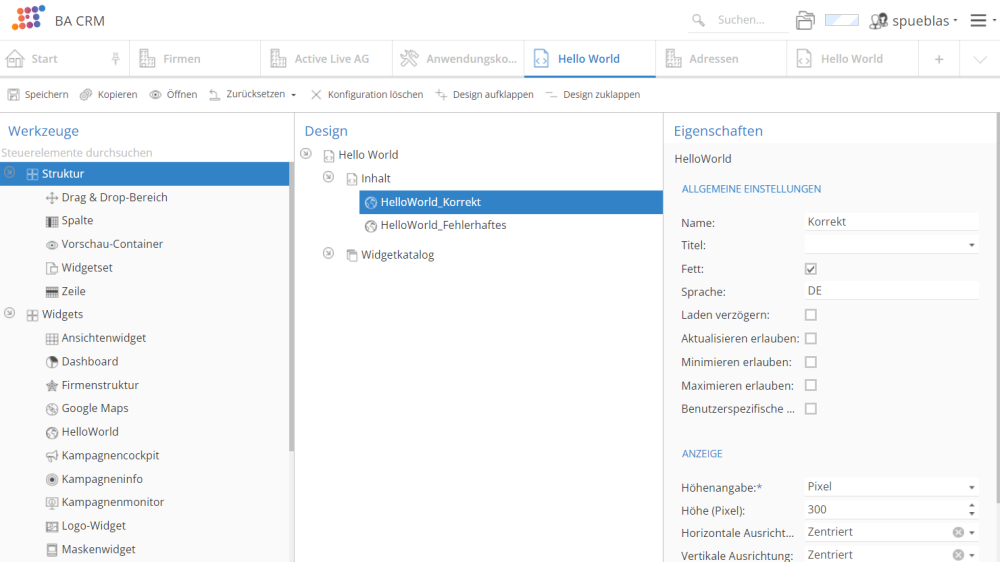Switch to the Adressen tab
Image resolution: width=1000 pixels, height=562 pixels.
pyautogui.click(x=713, y=59)
